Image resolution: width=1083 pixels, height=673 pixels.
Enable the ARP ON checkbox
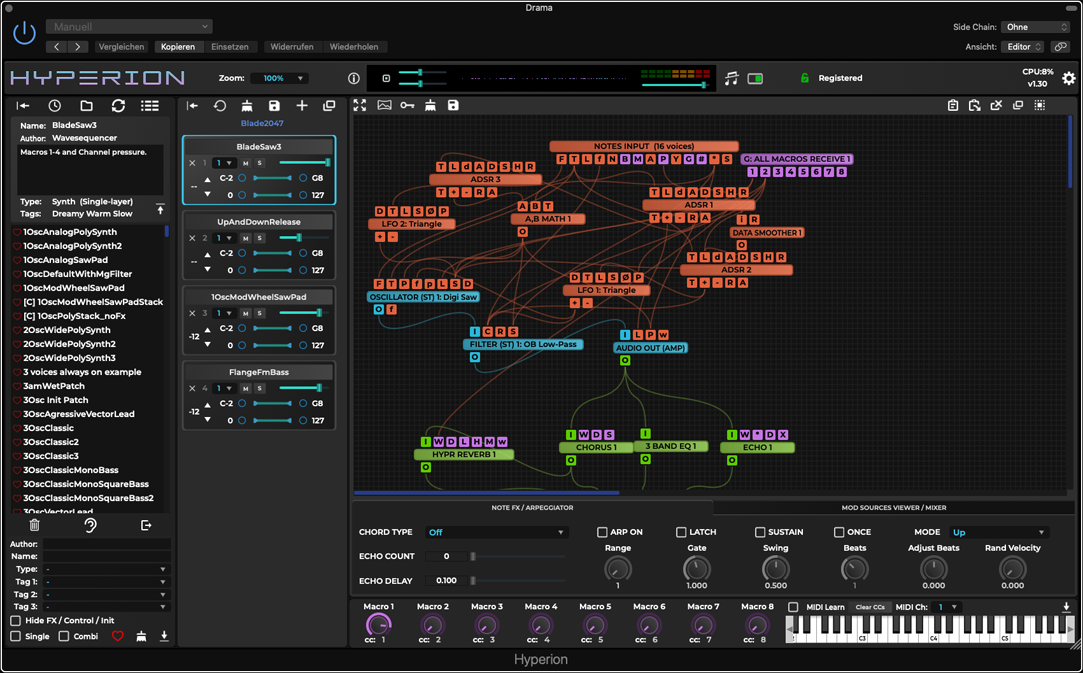point(602,532)
